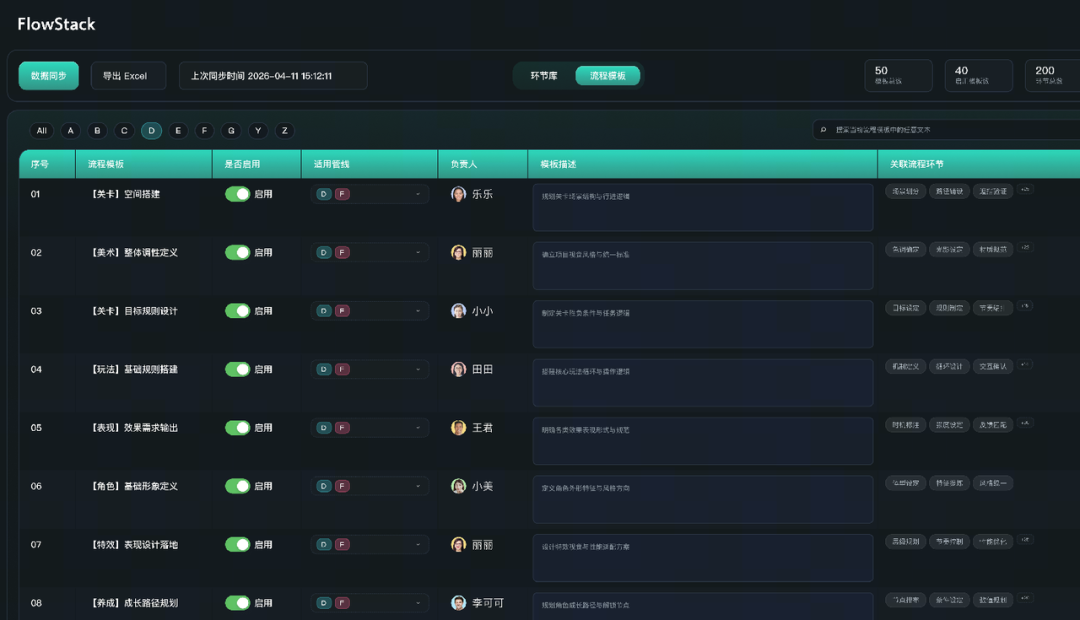Select the Z letter filter pill
Screen dimensions: 1080x620
(285, 130)
